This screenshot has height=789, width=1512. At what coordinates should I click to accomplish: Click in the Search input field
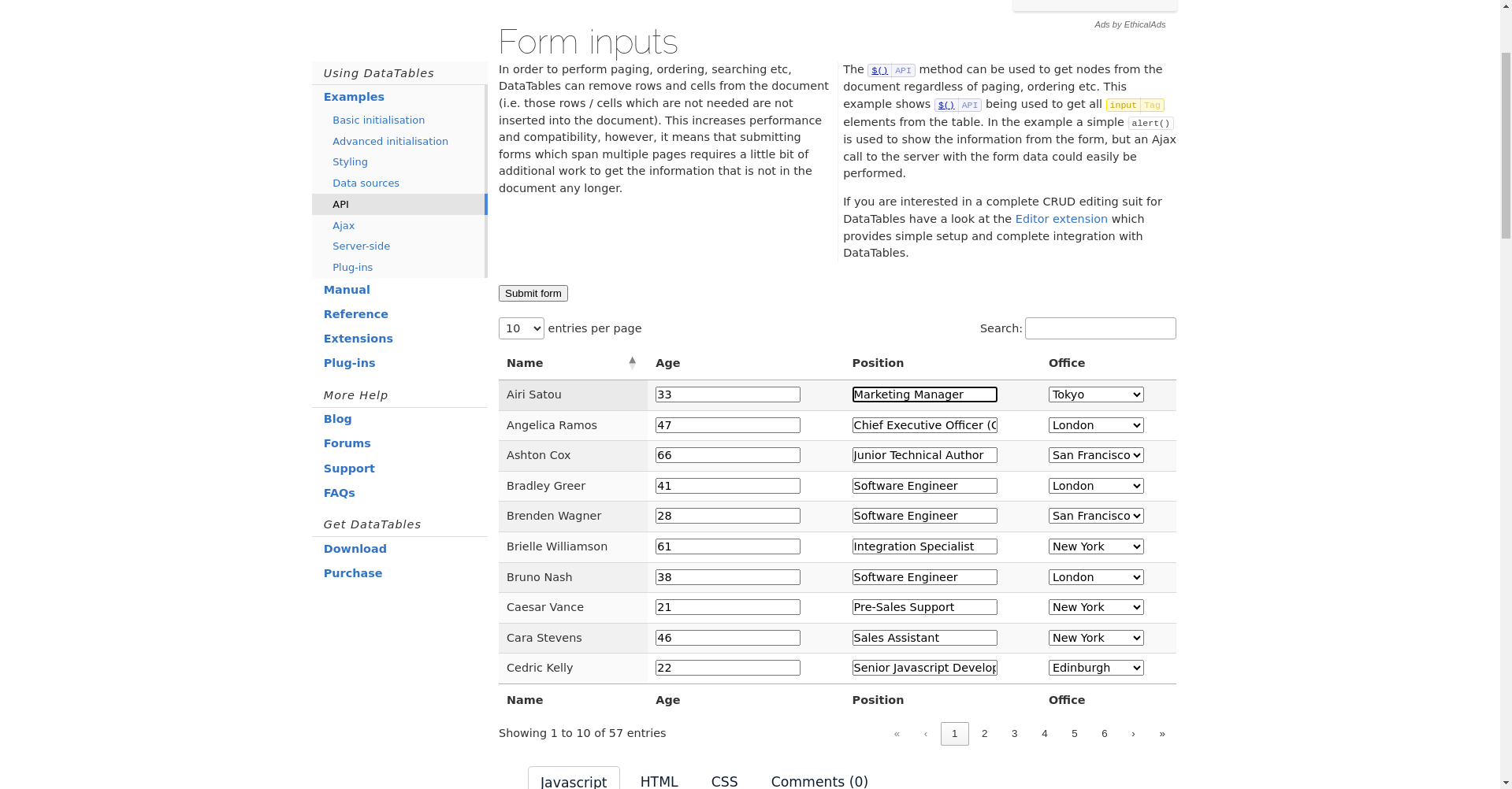[x=1100, y=328]
